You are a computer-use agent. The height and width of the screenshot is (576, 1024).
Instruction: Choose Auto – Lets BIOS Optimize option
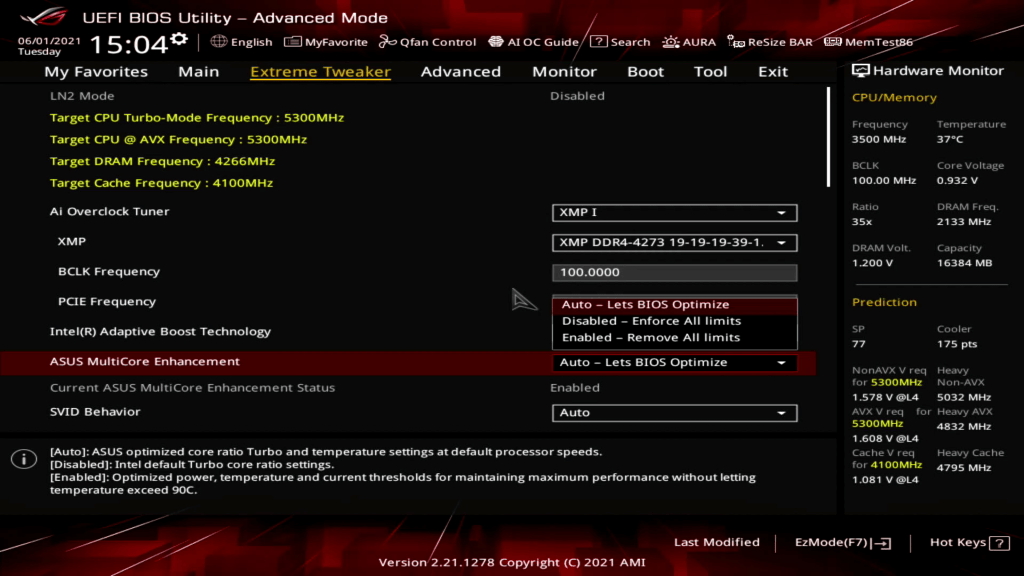(674, 304)
